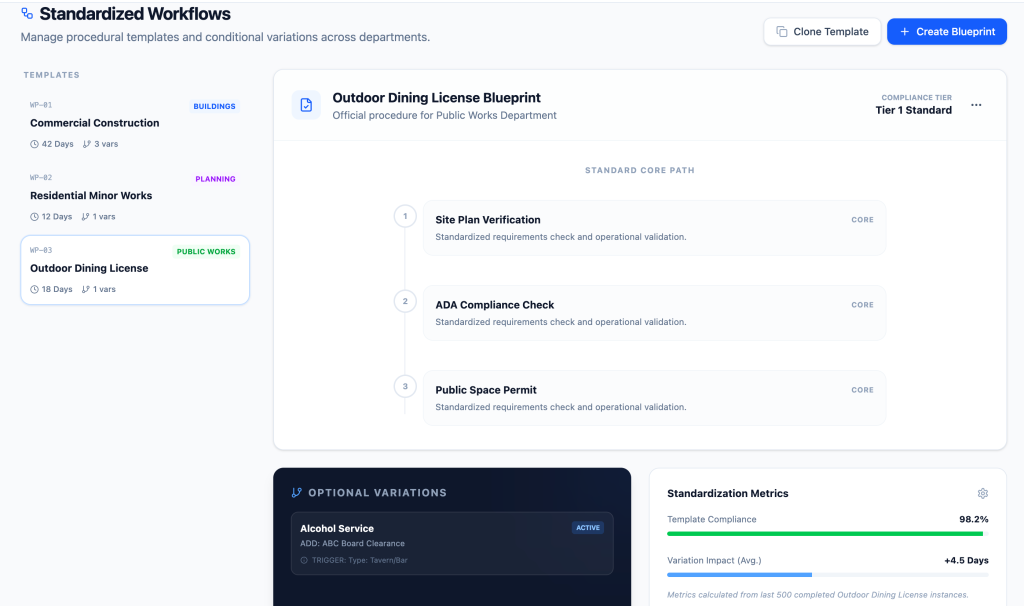Select the Outdoor Dining License template
The height and width of the screenshot is (606, 1024).
pos(134,270)
